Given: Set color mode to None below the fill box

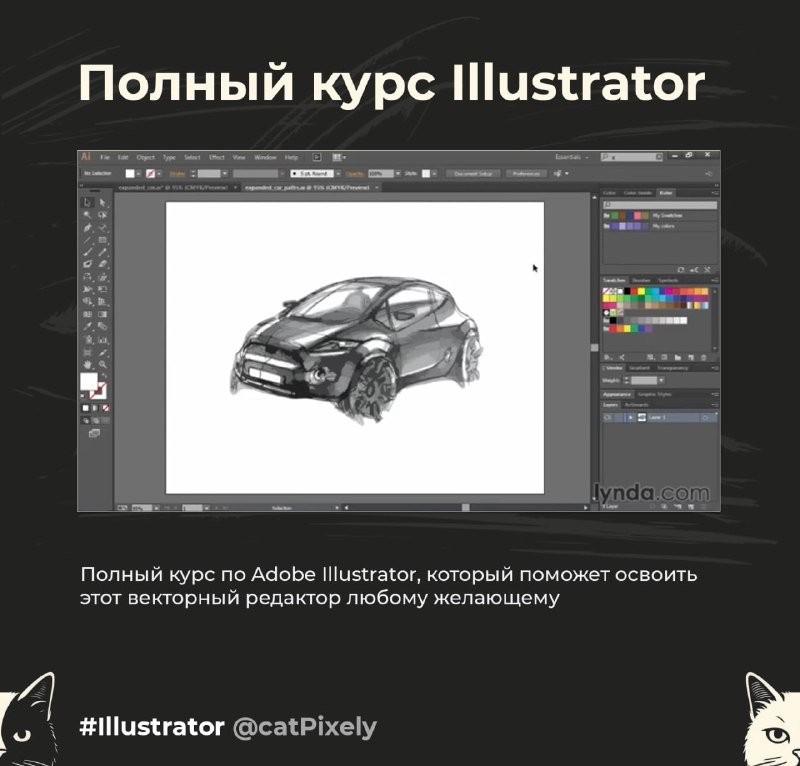Looking at the screenshot, I should coord(106,408).
